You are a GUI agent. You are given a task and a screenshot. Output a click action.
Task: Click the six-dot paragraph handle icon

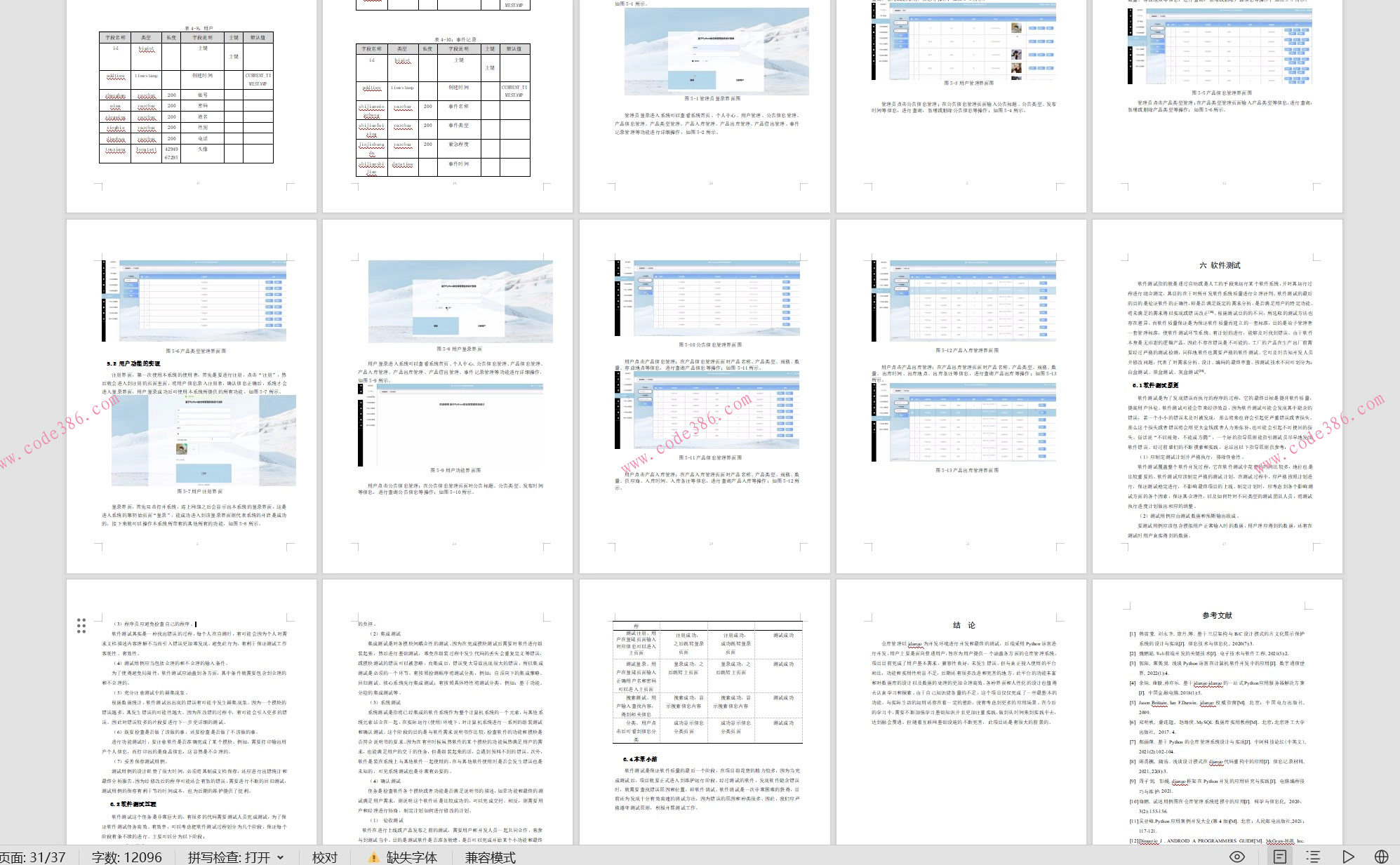(81, 625)
